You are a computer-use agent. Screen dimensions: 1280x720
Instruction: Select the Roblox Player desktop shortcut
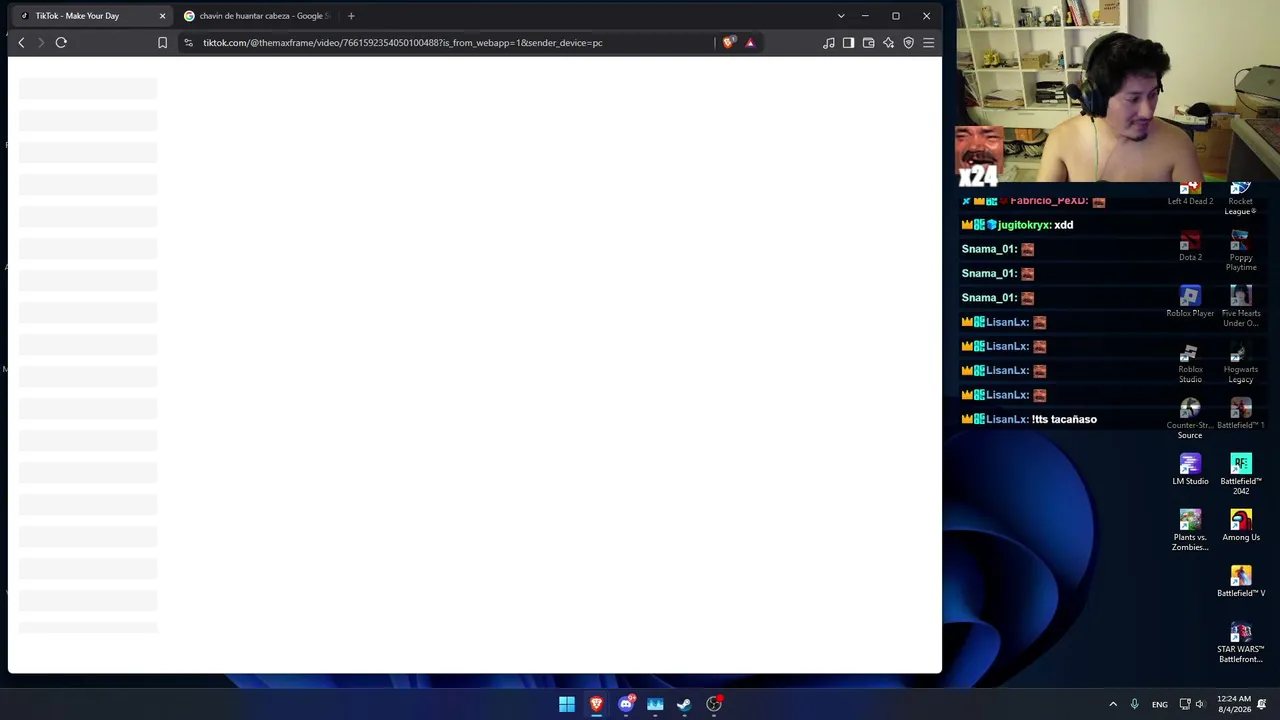(1190, 301)
